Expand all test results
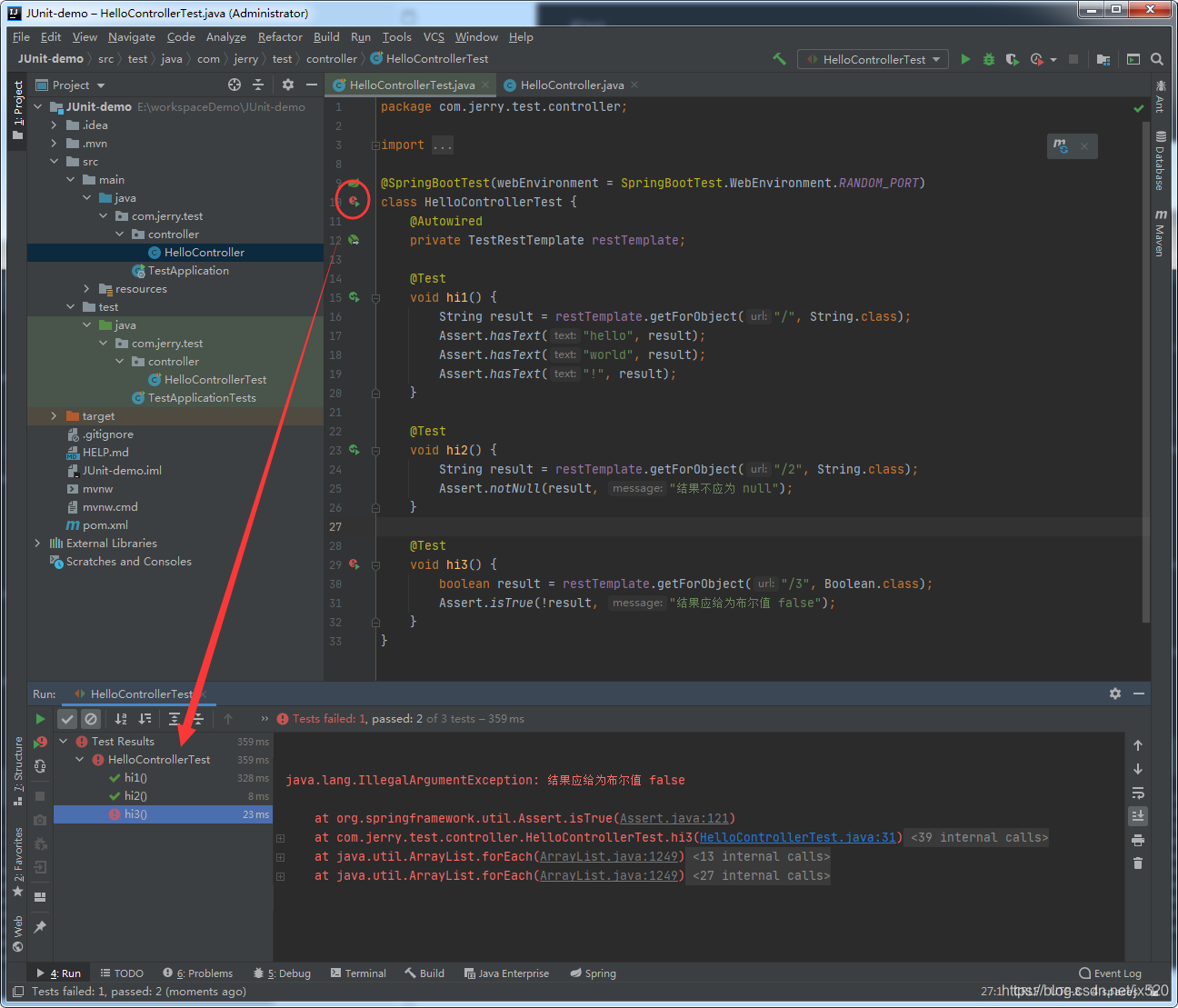 (x=175, y=719)
